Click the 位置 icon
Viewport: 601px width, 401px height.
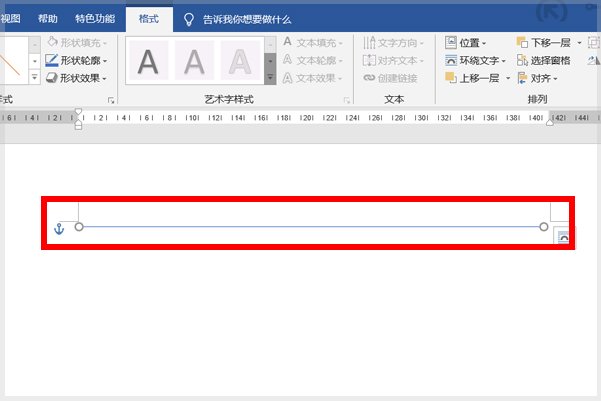coord(451,42)
